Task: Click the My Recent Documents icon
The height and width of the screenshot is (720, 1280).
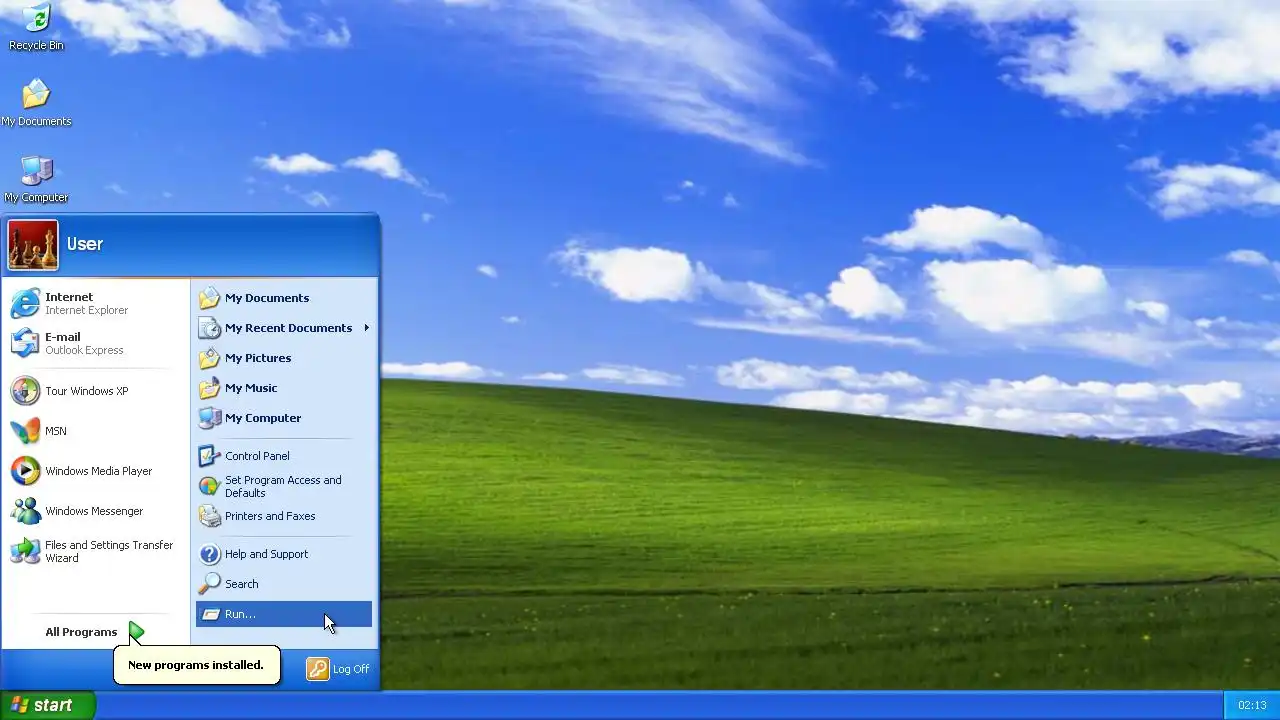Action: tap(209, 328)
